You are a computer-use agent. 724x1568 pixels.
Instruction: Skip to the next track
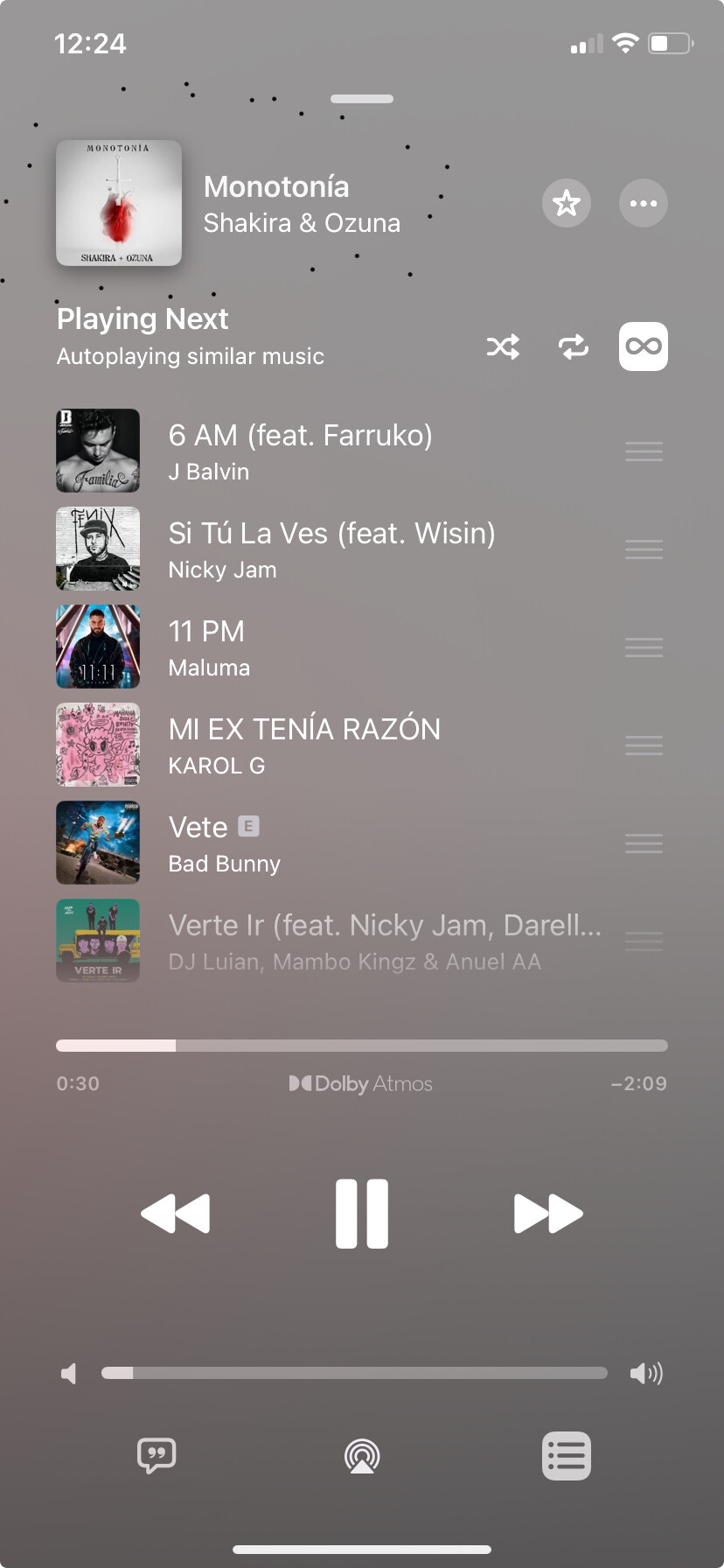point(548,1214)
